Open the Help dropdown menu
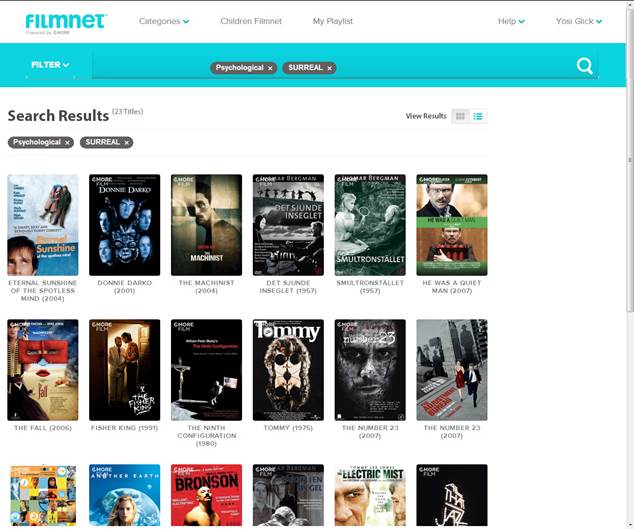 [511, 21]
